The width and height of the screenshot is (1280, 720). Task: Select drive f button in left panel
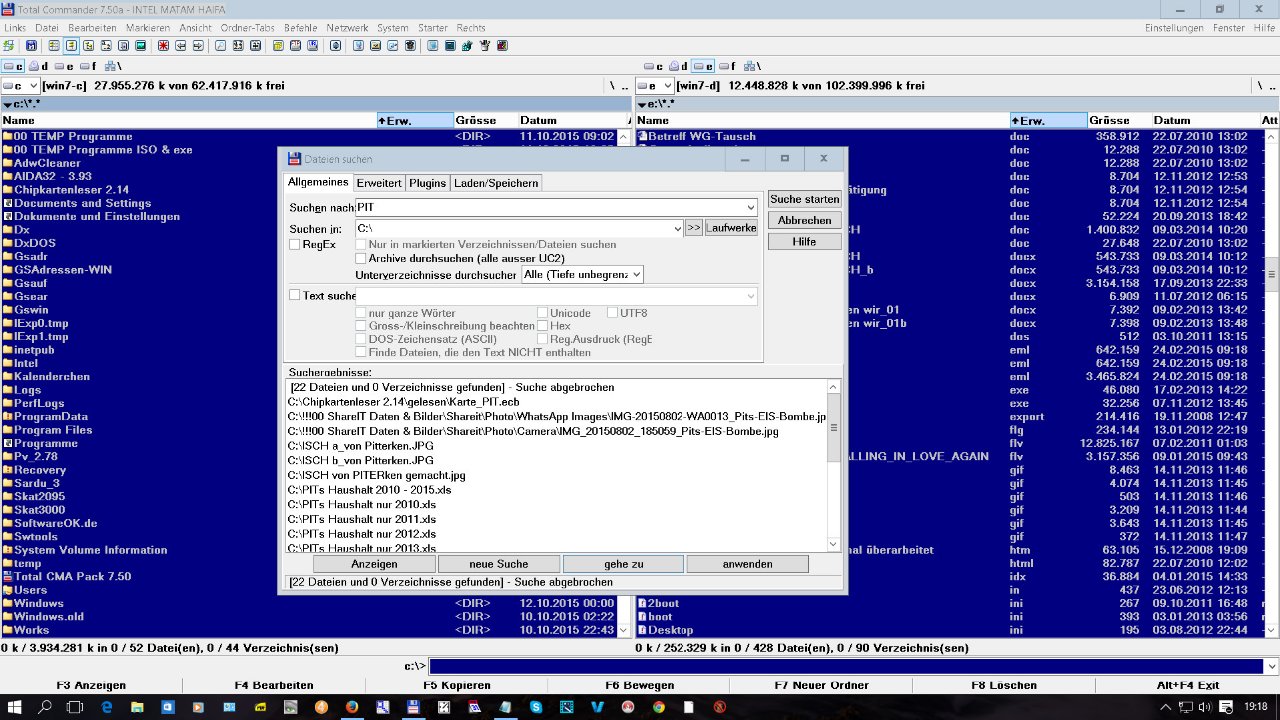pos(89,66)
